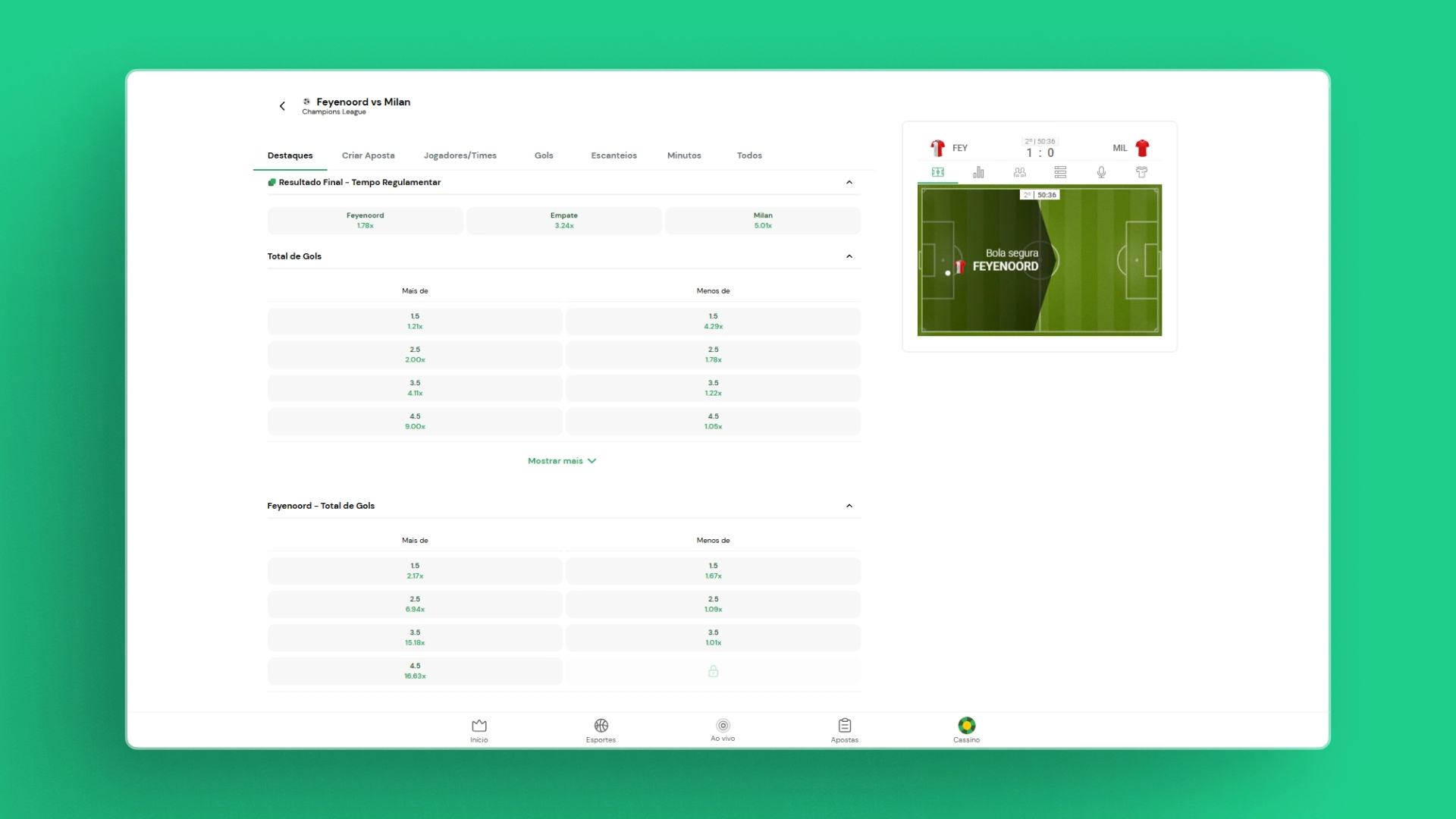Switch to Criar Aposta tab

tap(368, 155)
